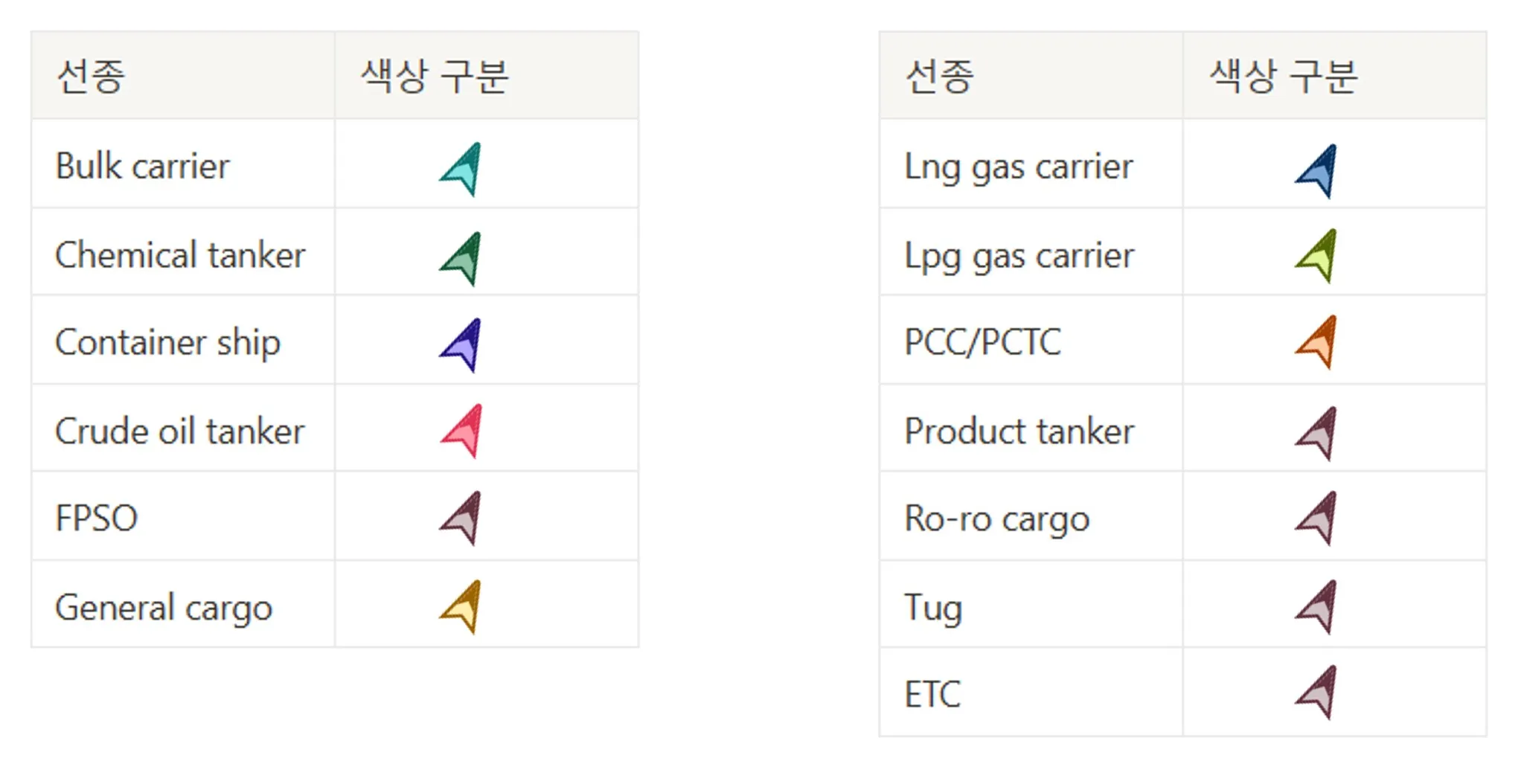Click the ETC arrow icon
The width and height of the screenshot is (1524, 784).
(1319, 693)
